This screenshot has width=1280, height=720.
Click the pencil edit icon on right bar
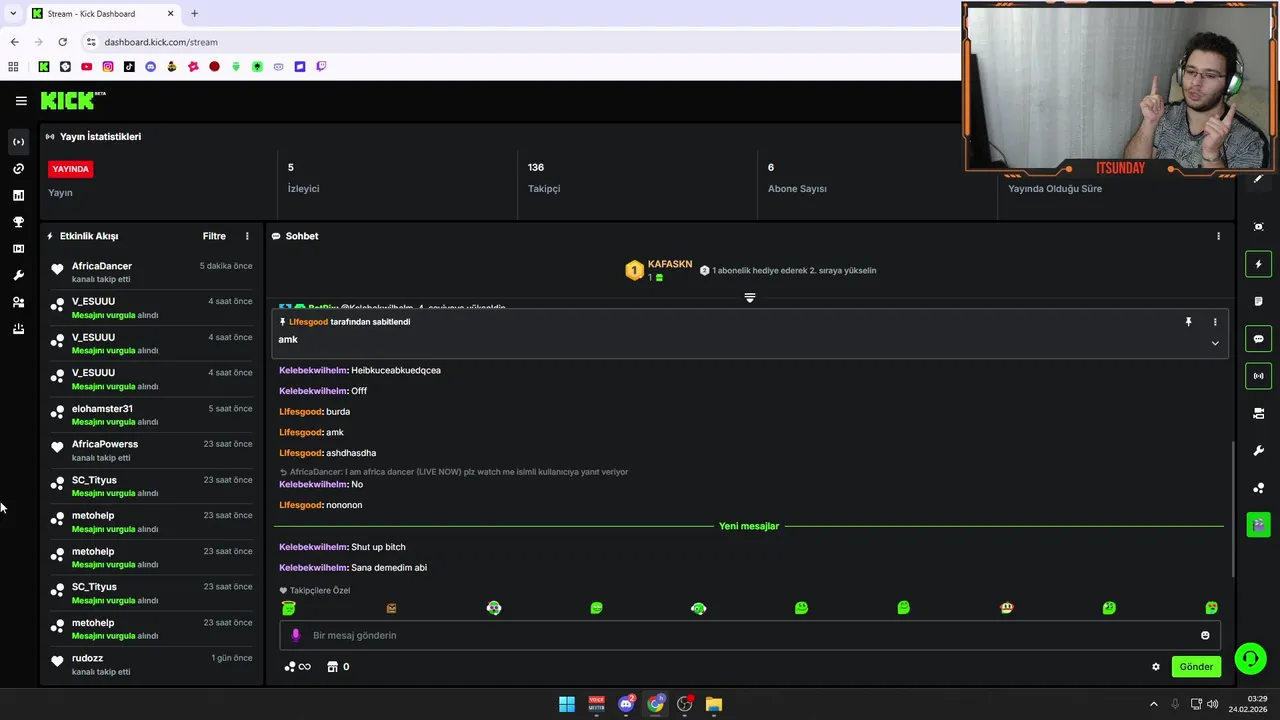pyautogui.click(x=1258, y=179)
